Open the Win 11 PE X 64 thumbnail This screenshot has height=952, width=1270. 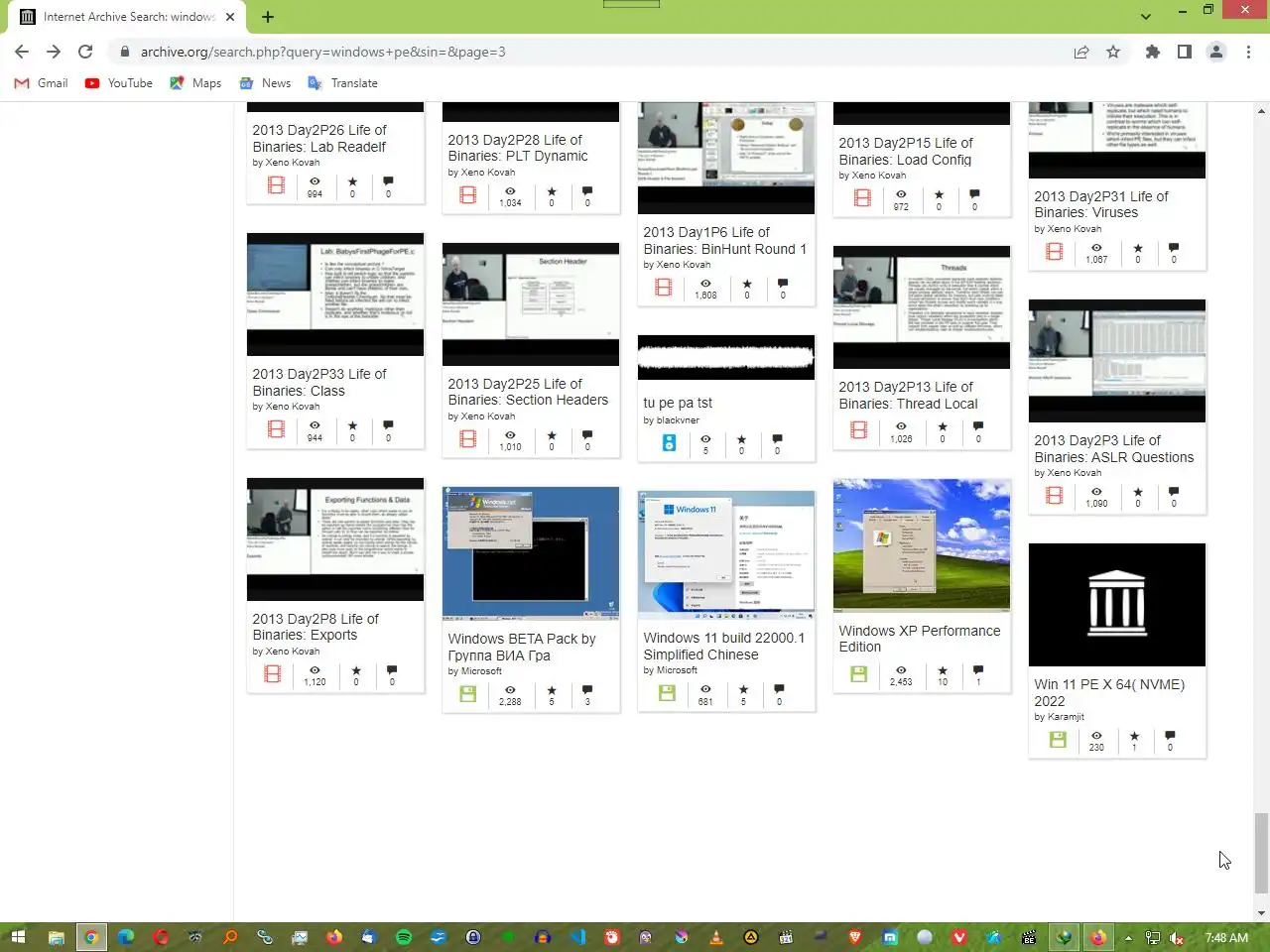point(1117,605)
